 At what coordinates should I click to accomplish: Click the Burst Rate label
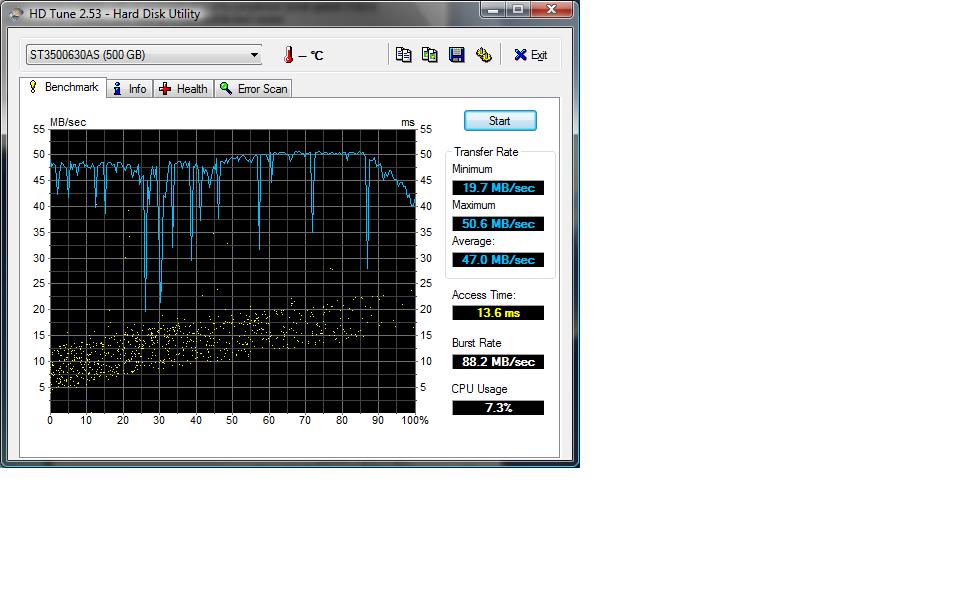tap(476, 343)
